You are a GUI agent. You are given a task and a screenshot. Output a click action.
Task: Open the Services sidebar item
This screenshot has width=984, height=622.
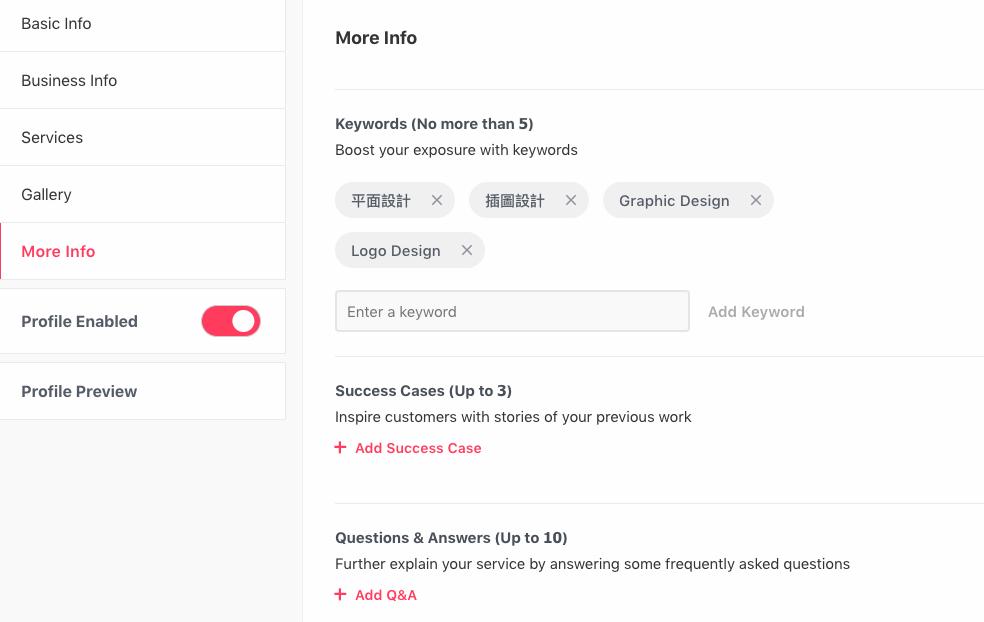pyautogui.click(x=142, y=137)
